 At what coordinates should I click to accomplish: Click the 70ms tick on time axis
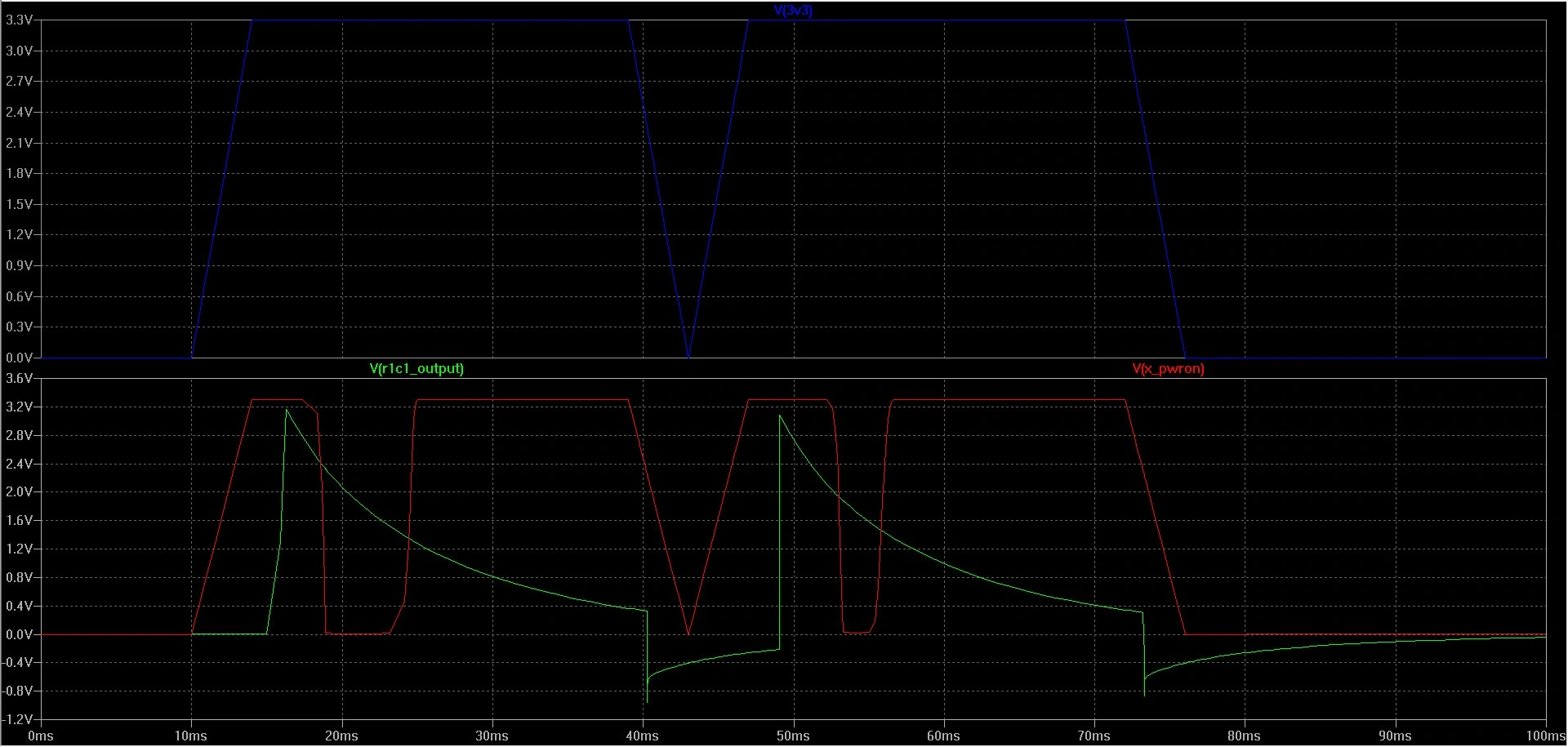(x=1094, y=736)
